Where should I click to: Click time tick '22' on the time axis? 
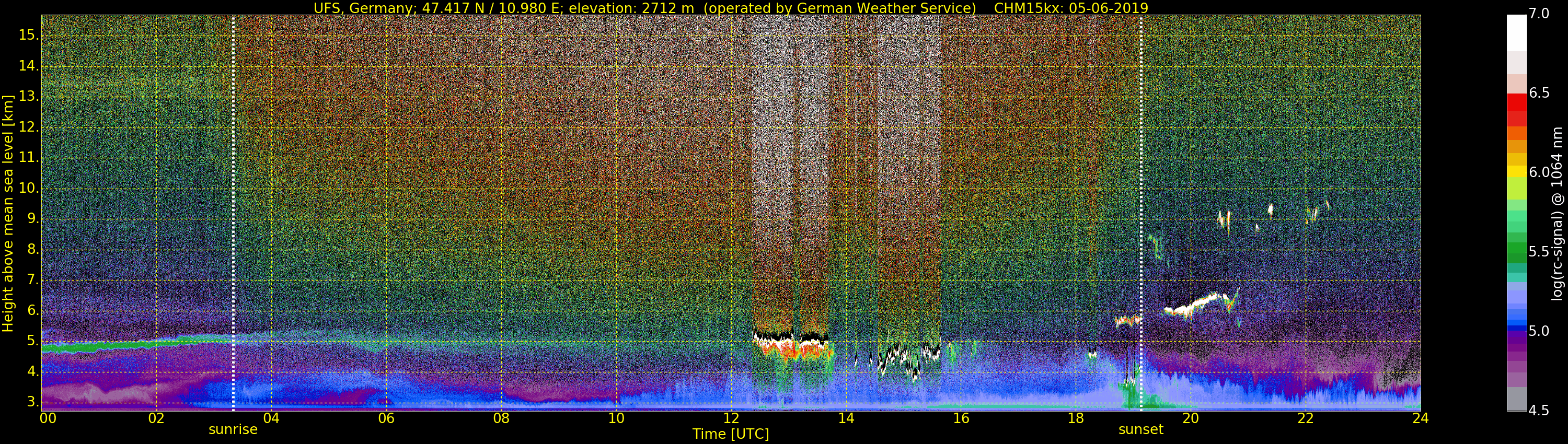(1306, 418)
